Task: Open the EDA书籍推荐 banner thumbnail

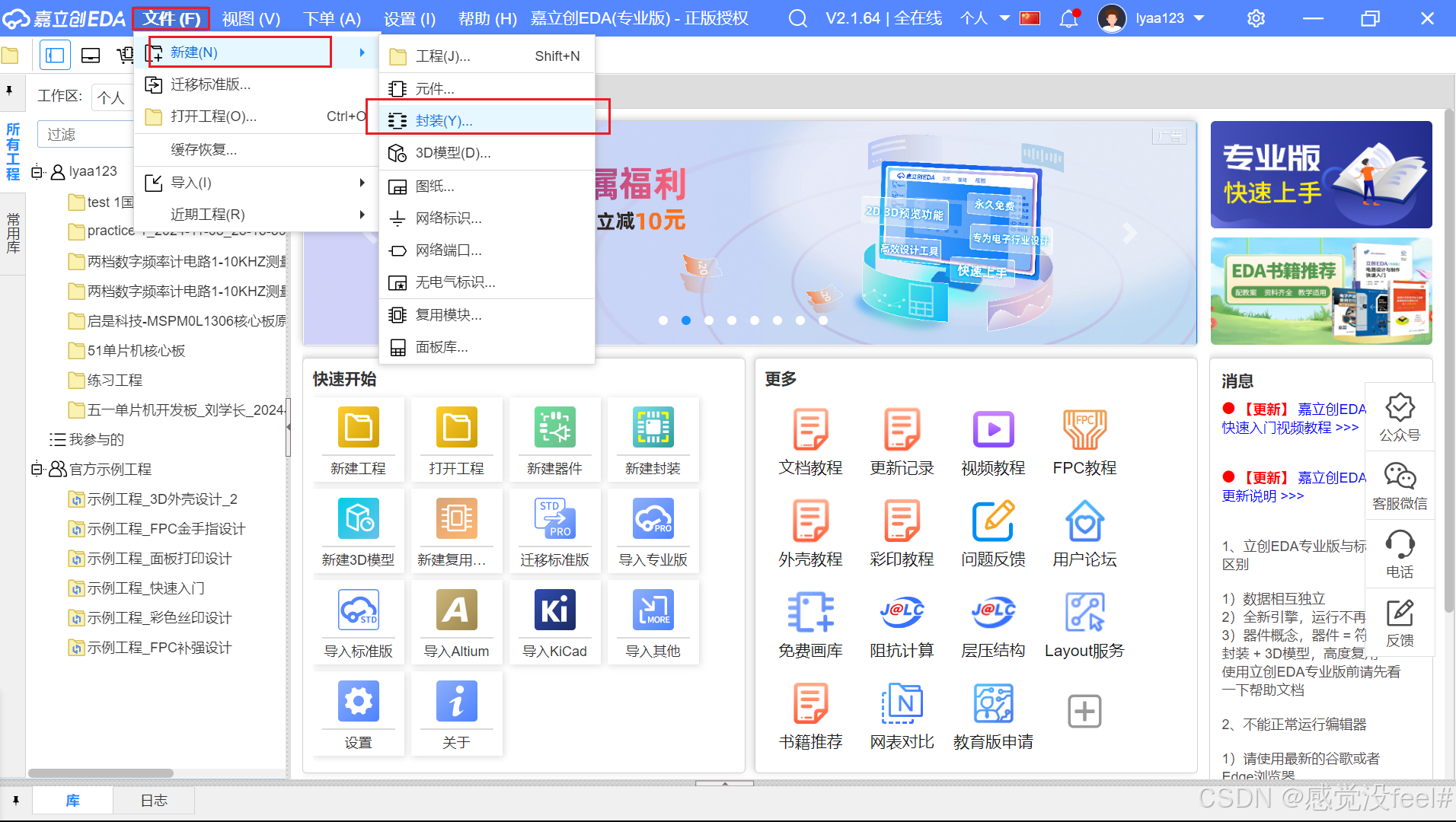Action: click(x=1321, y=292)
